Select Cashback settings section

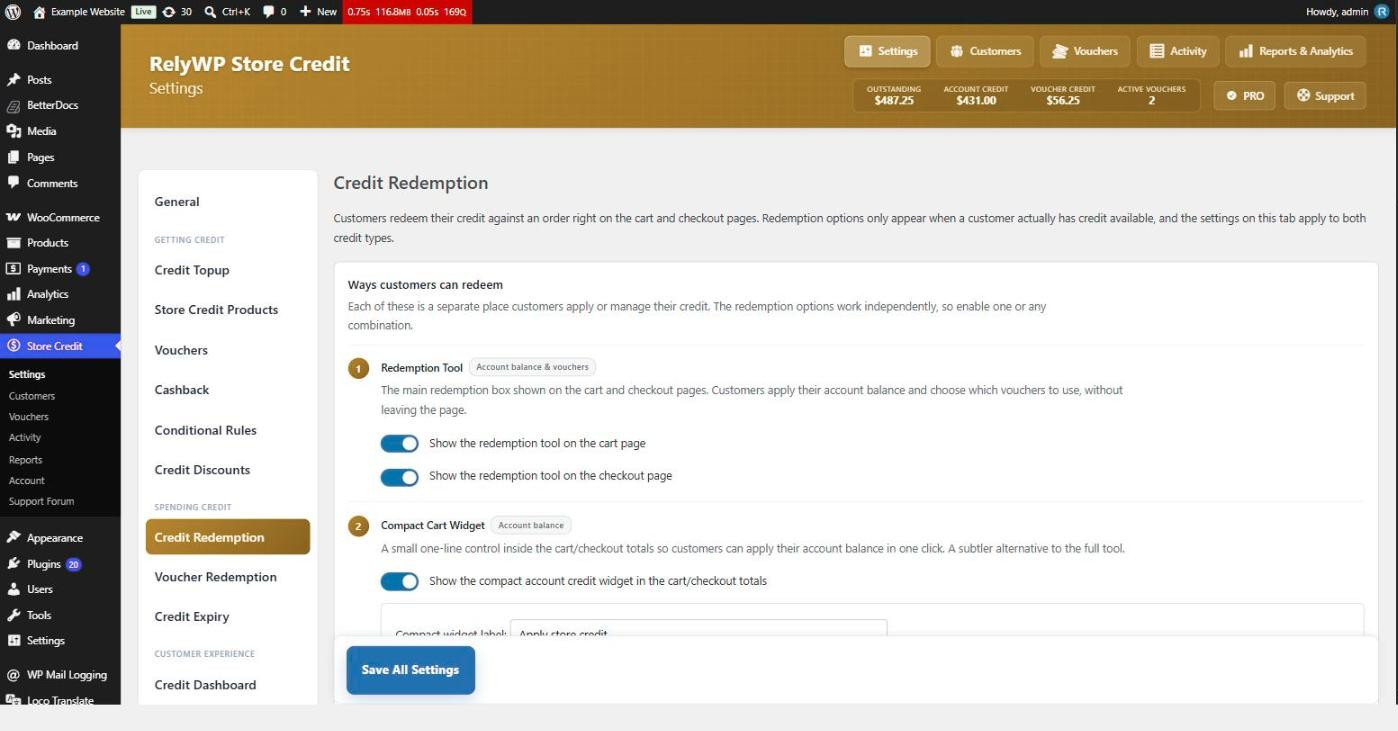(228, 390)
